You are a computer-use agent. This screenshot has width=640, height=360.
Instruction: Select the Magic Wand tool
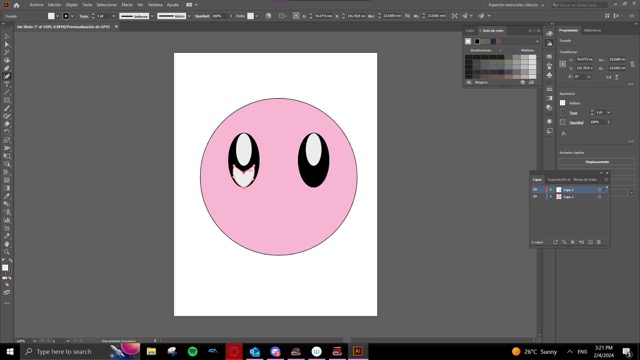(x=7, y=52)
